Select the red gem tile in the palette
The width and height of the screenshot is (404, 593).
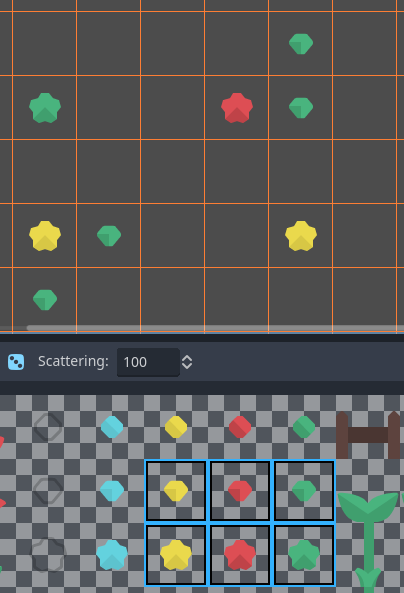coord(240,491)
